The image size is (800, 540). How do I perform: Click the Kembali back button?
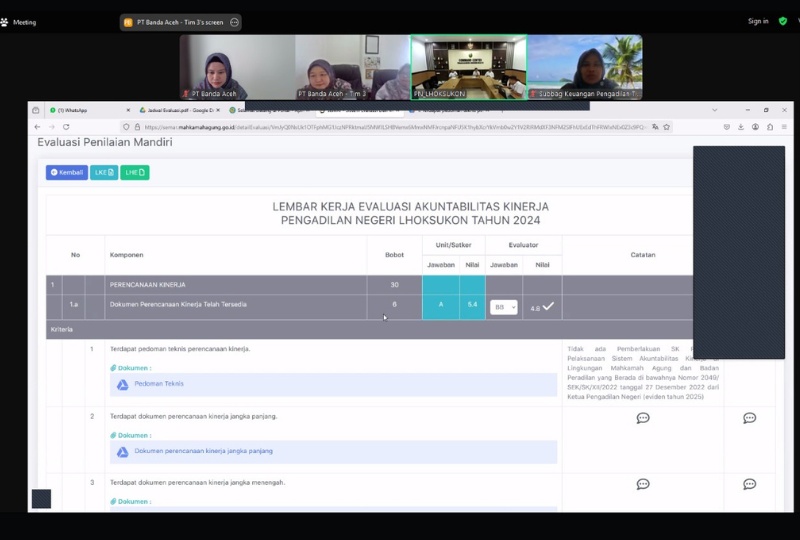coord(67,172)
